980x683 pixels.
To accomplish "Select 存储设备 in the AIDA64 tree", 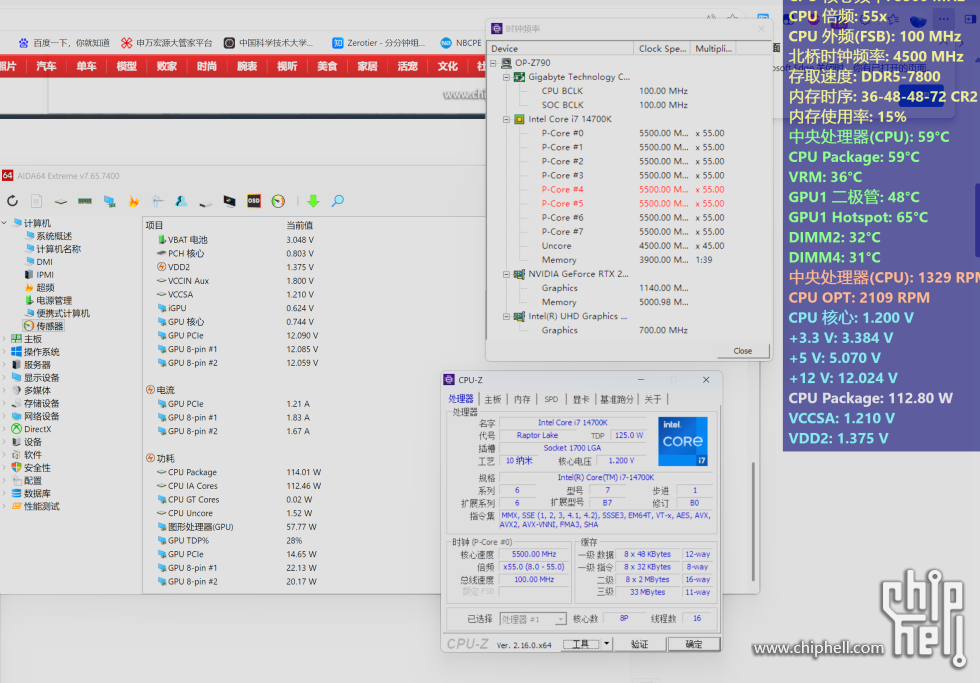I will pos(41,404).
